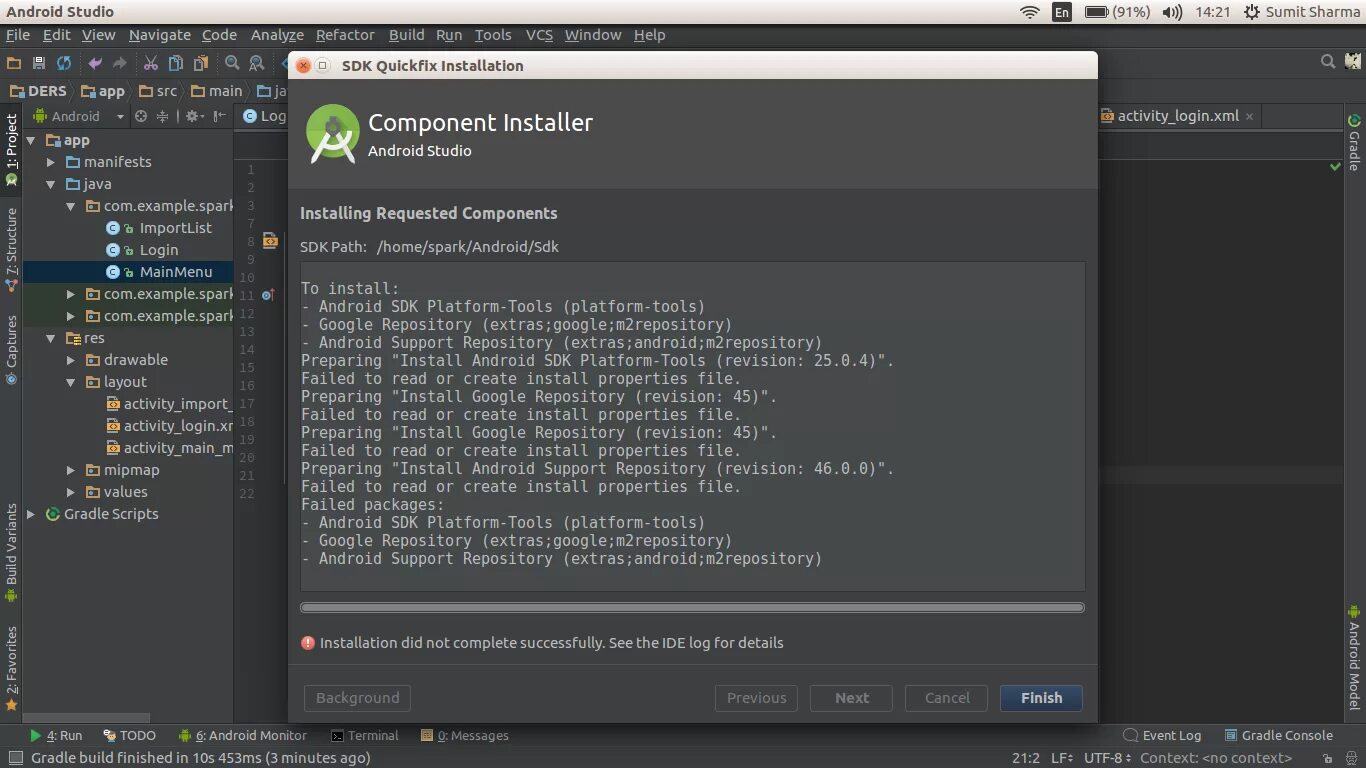Open the Wi-Fi indicator in system tray
This screenshot has width=1366, height=768.
click(x=1029, y=12)
